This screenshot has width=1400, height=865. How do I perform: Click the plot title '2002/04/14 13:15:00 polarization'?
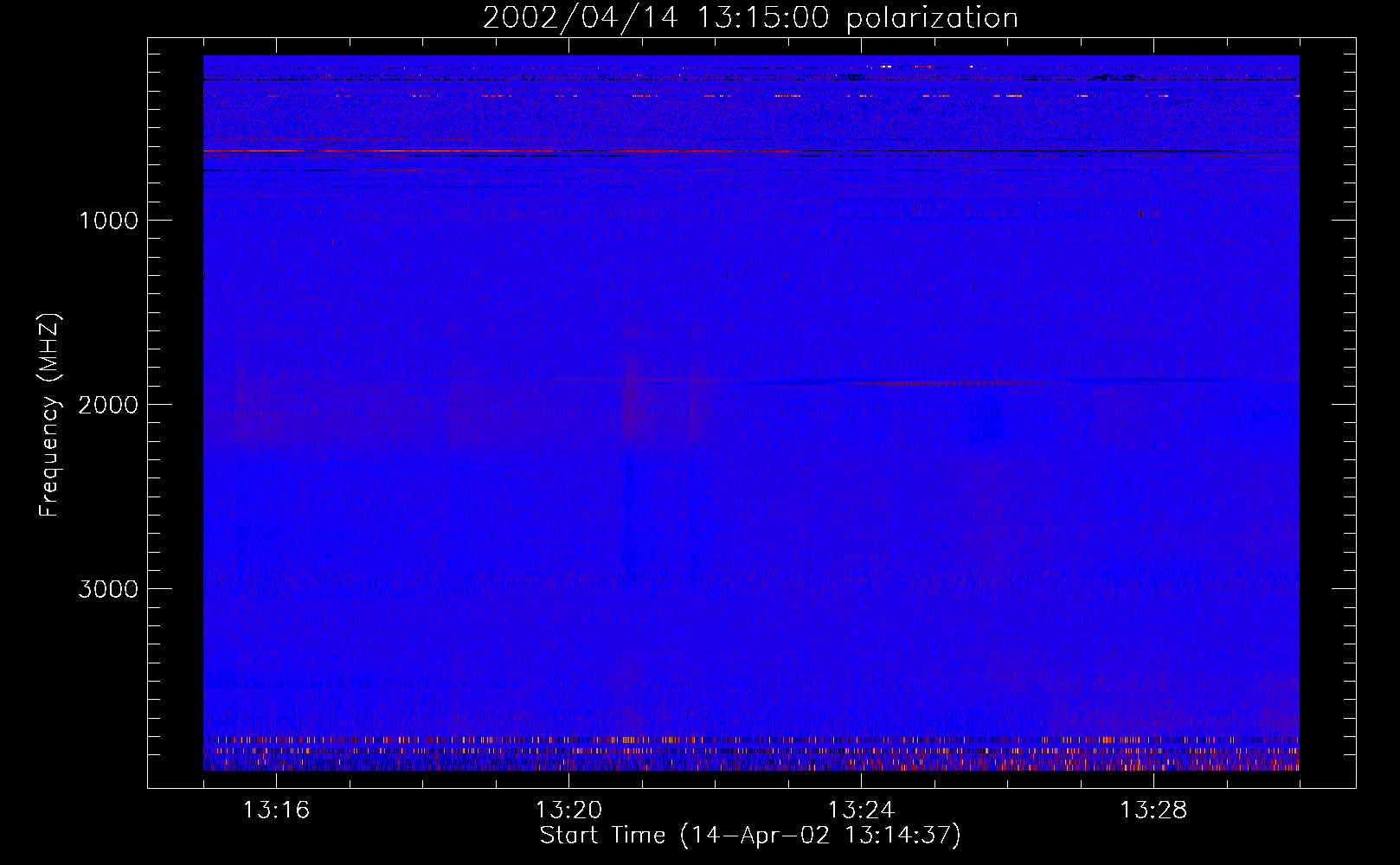[750, 17]
